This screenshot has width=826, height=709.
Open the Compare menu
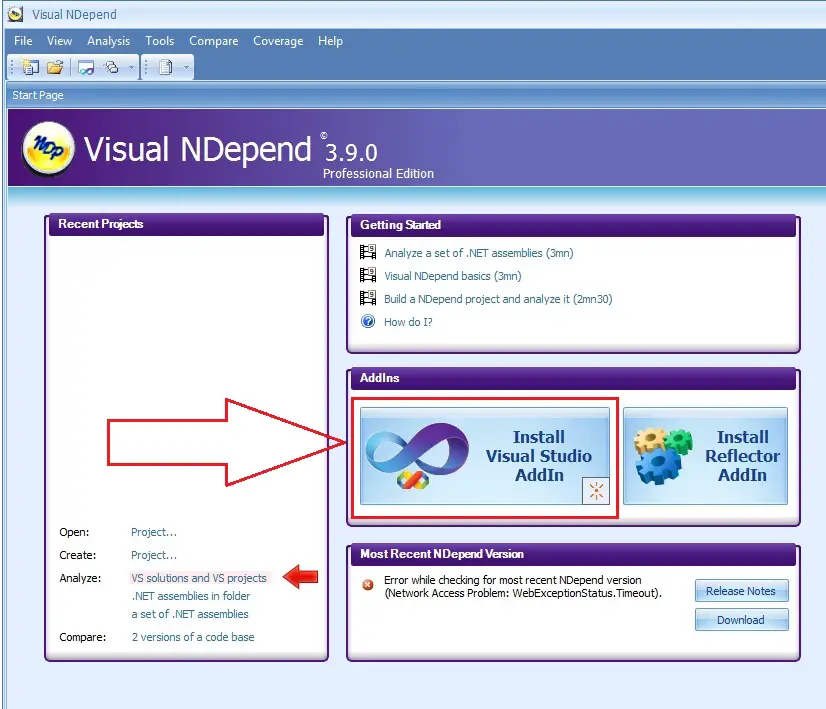coord(213,41)
